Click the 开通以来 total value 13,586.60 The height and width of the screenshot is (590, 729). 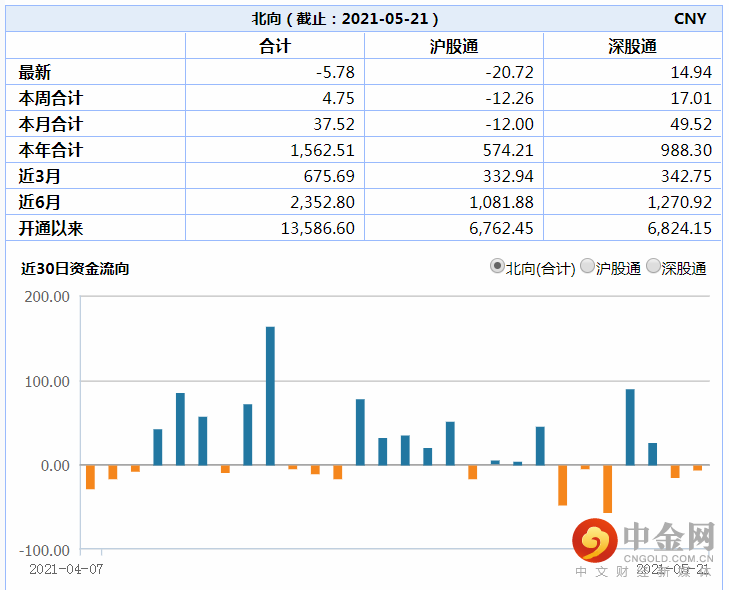[318, 228]
